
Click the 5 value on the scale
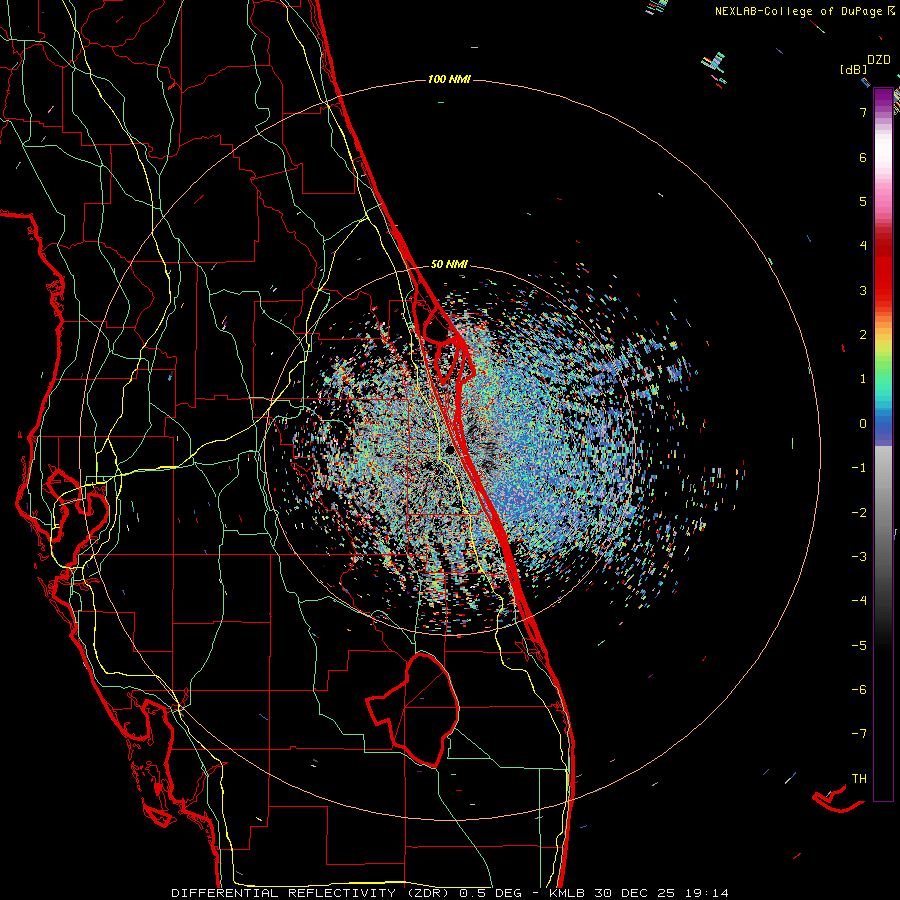point(863,201)
